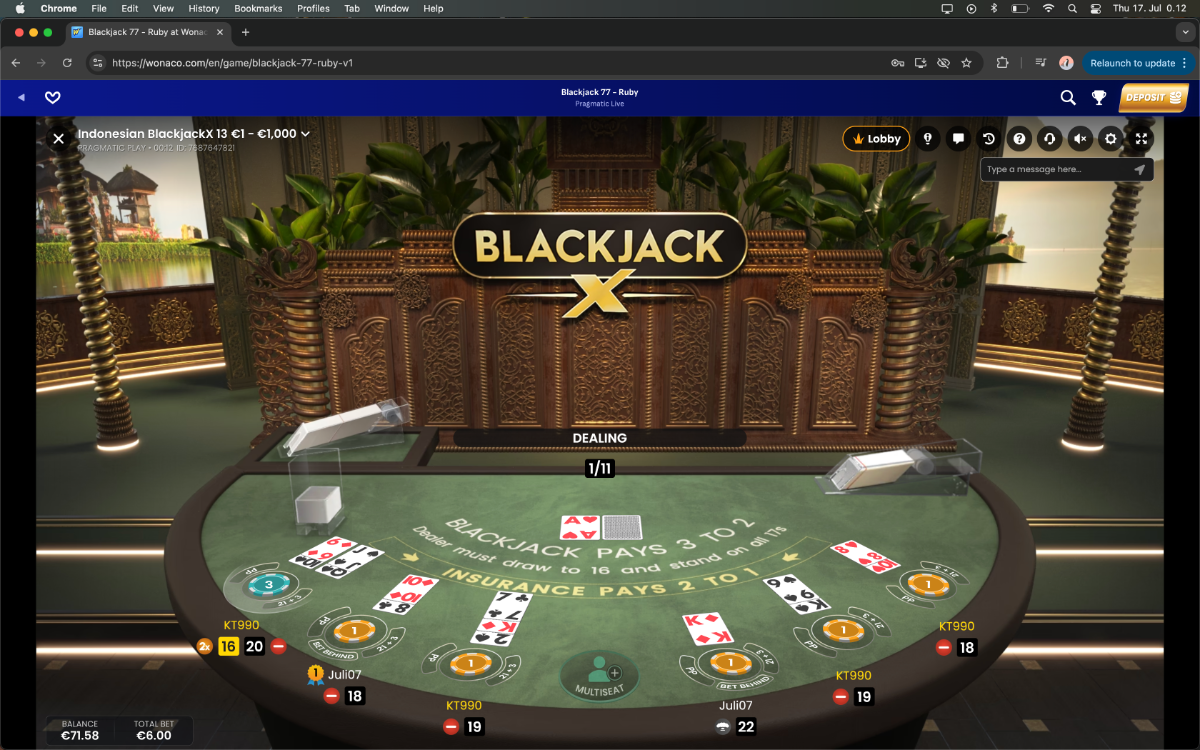
Task: Collapse the site sidebar arrow
Action: 21,97
